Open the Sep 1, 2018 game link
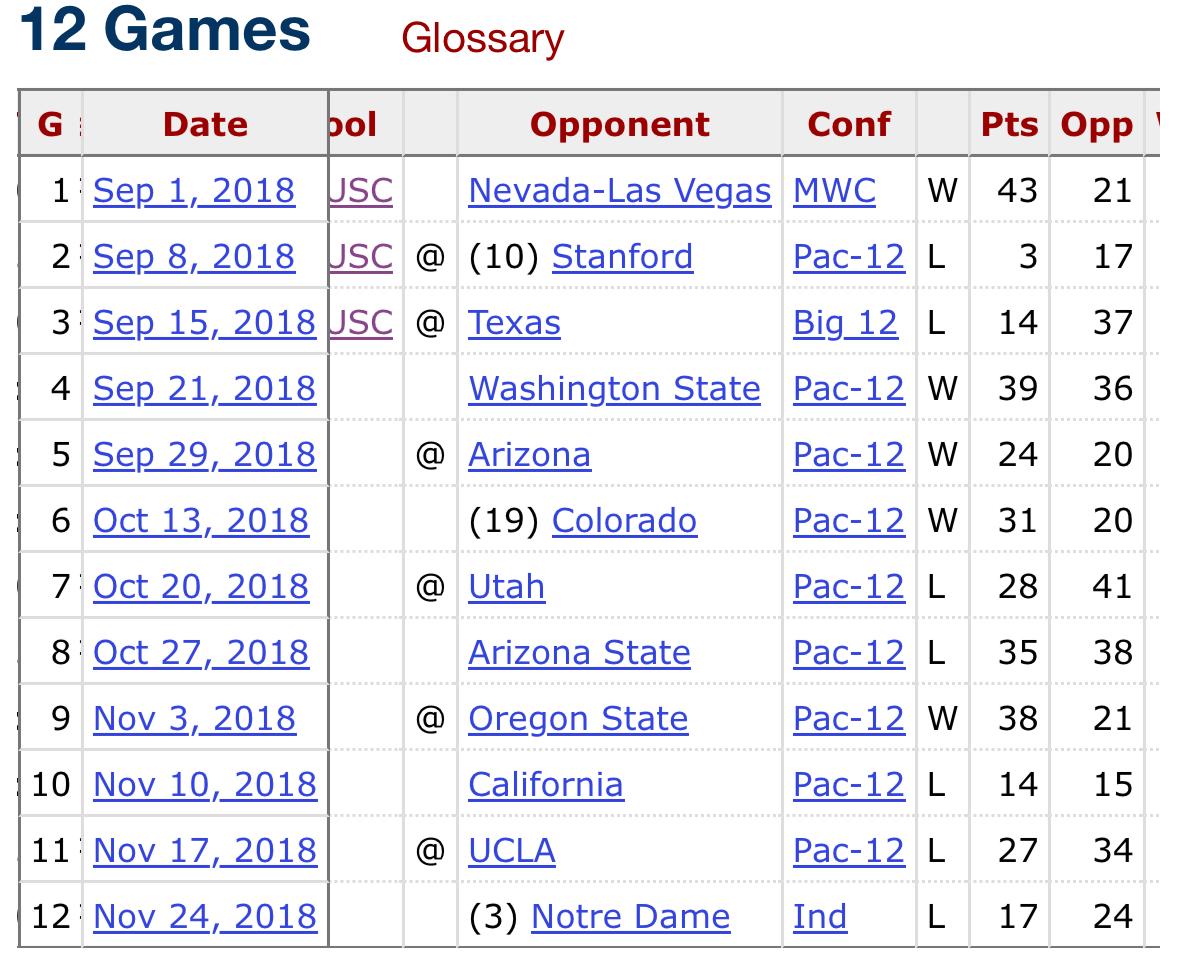 click(194, 190)
